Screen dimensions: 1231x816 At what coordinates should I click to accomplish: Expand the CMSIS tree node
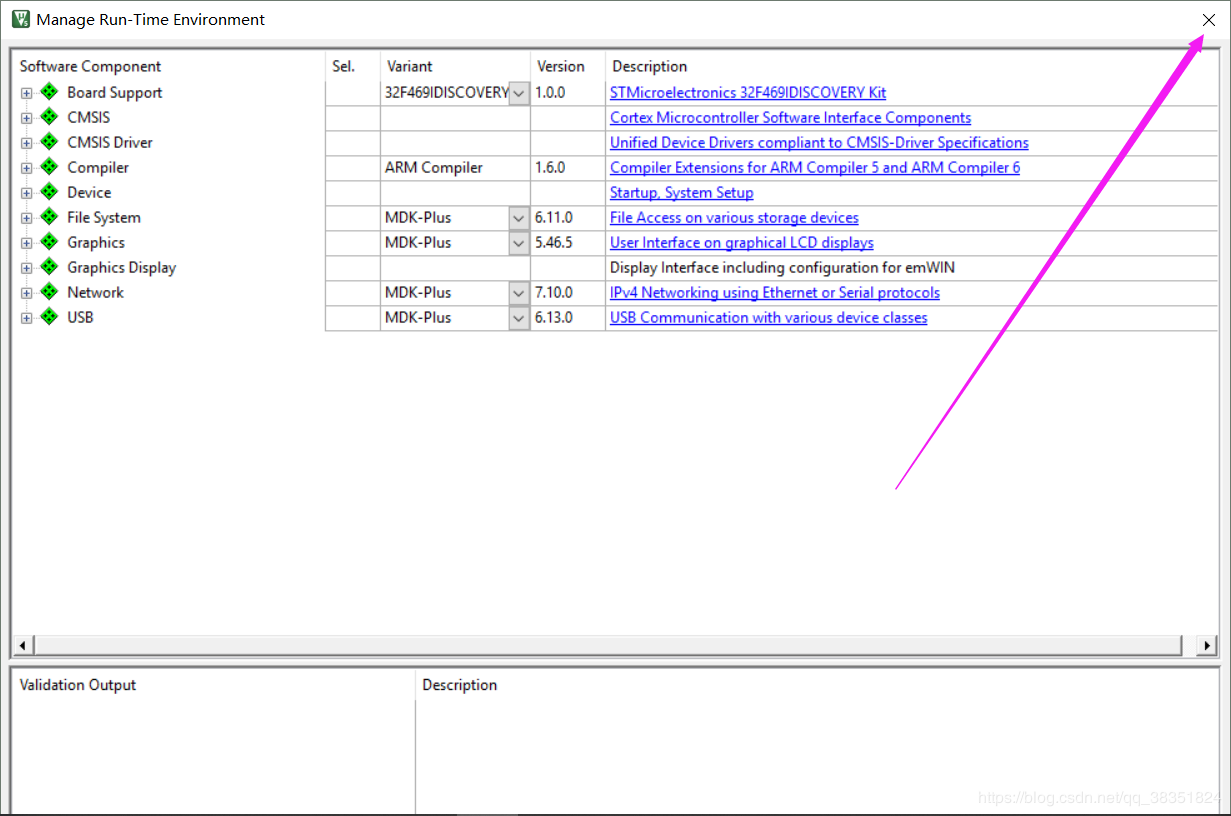[x=26, y=118]
